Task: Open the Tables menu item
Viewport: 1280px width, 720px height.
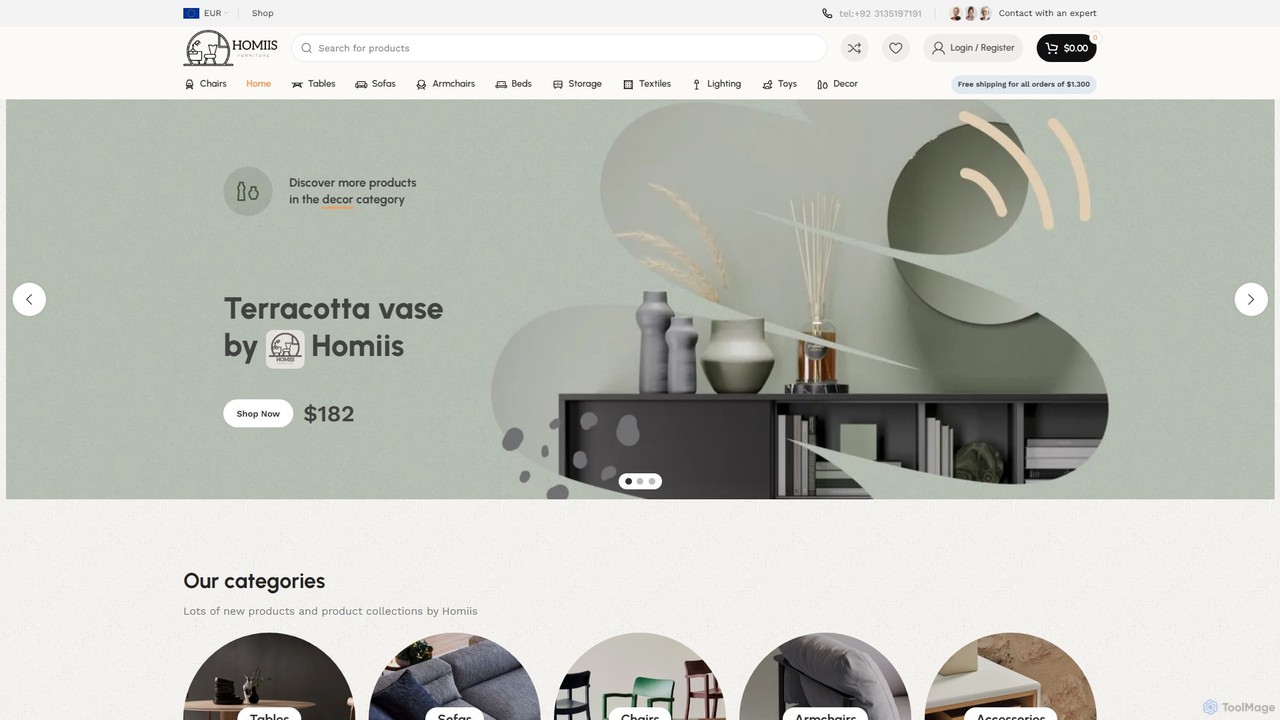Action: point(313,84)
